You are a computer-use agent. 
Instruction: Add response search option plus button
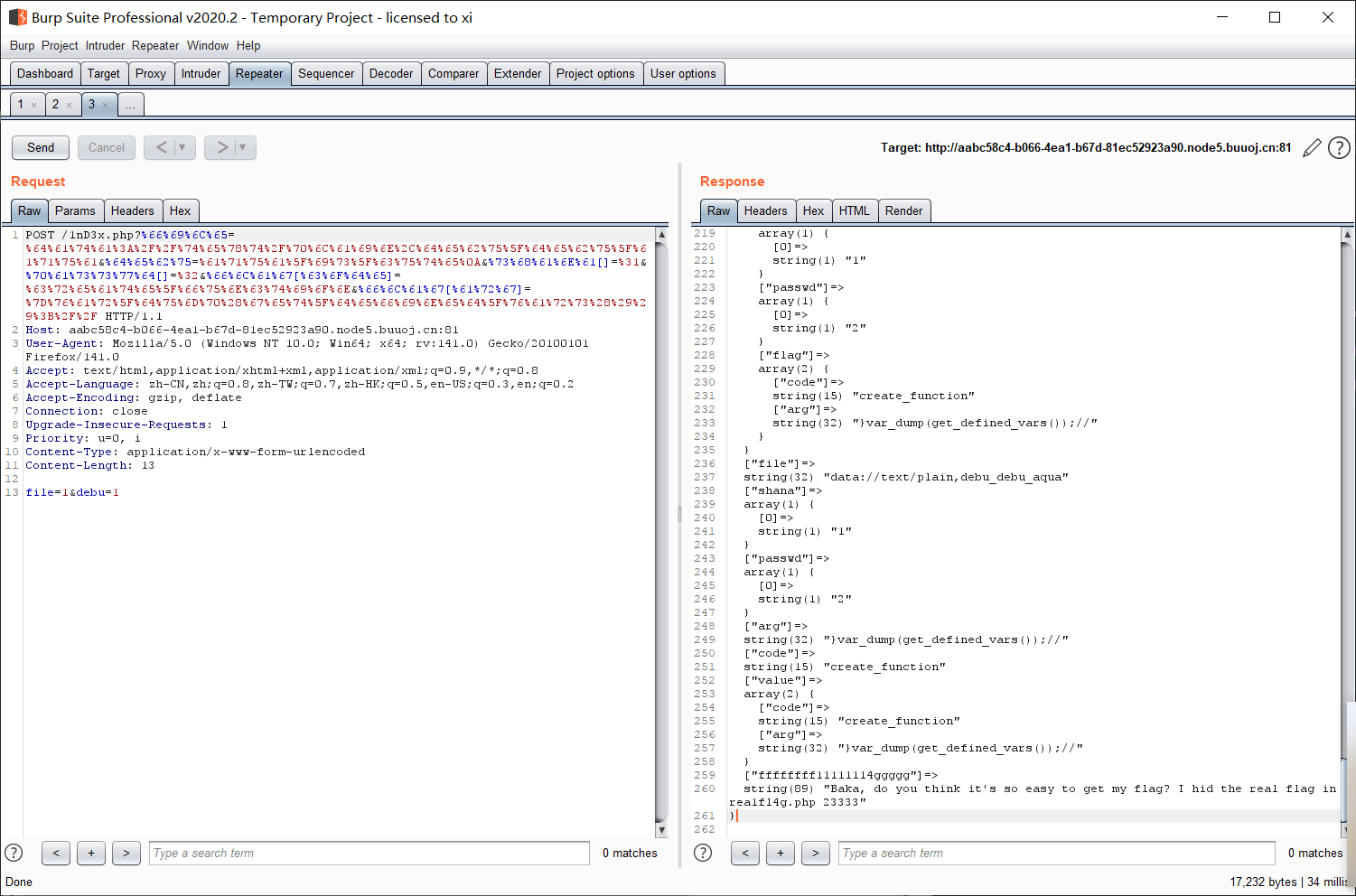coord(781,853)
